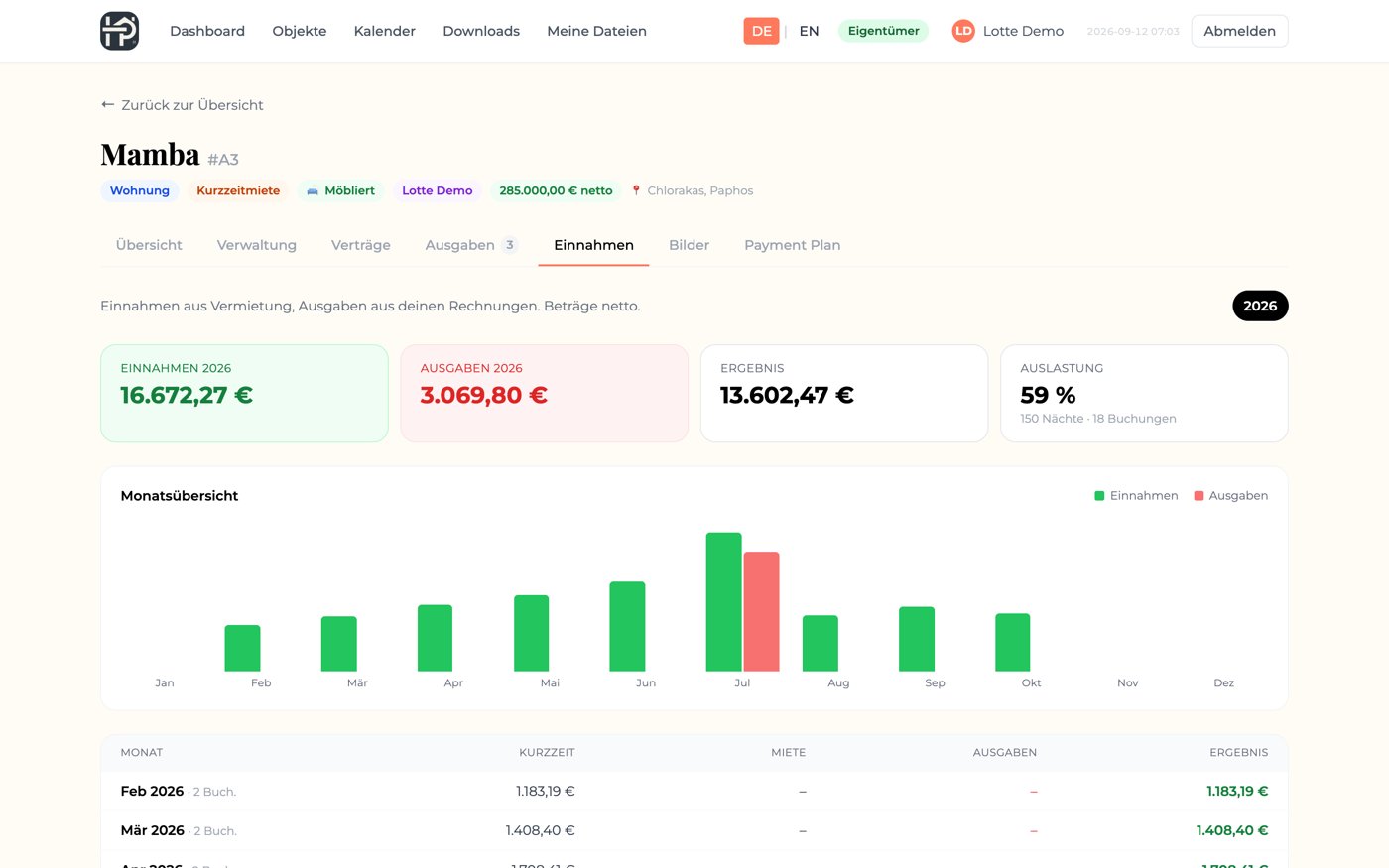Click the Auslastung 59 % card

point(1144,393)
